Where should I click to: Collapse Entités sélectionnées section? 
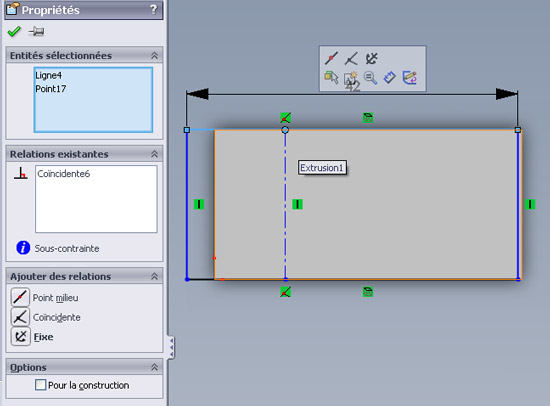pos(154,55)
